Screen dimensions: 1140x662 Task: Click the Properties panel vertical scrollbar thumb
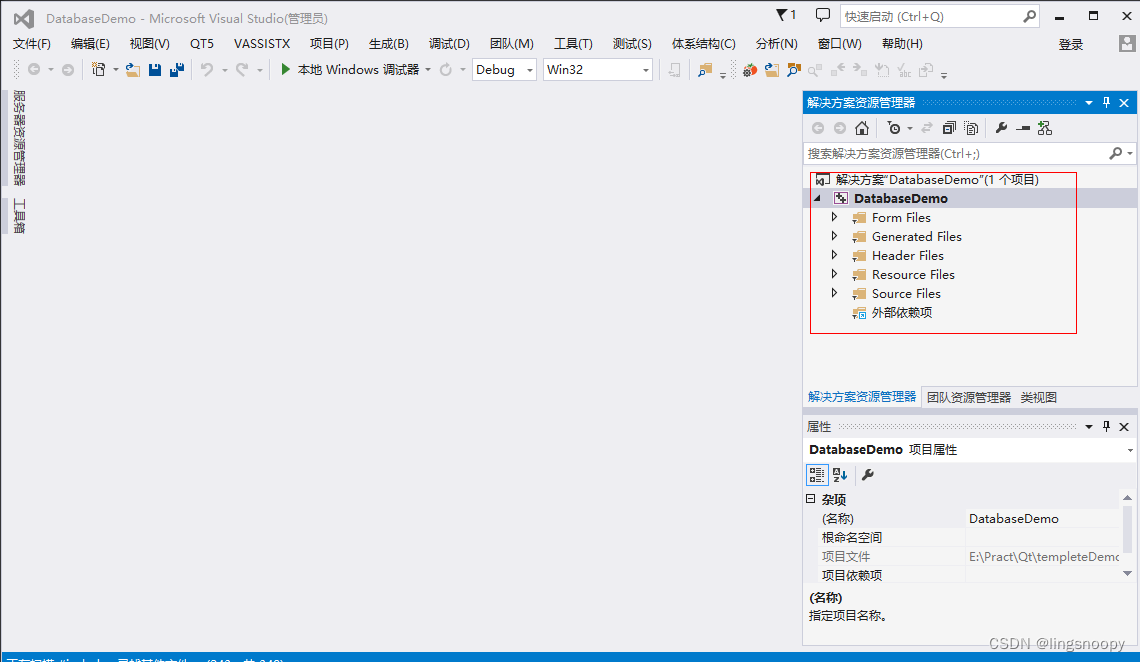pyautogui.click(x=1127, y=529)
